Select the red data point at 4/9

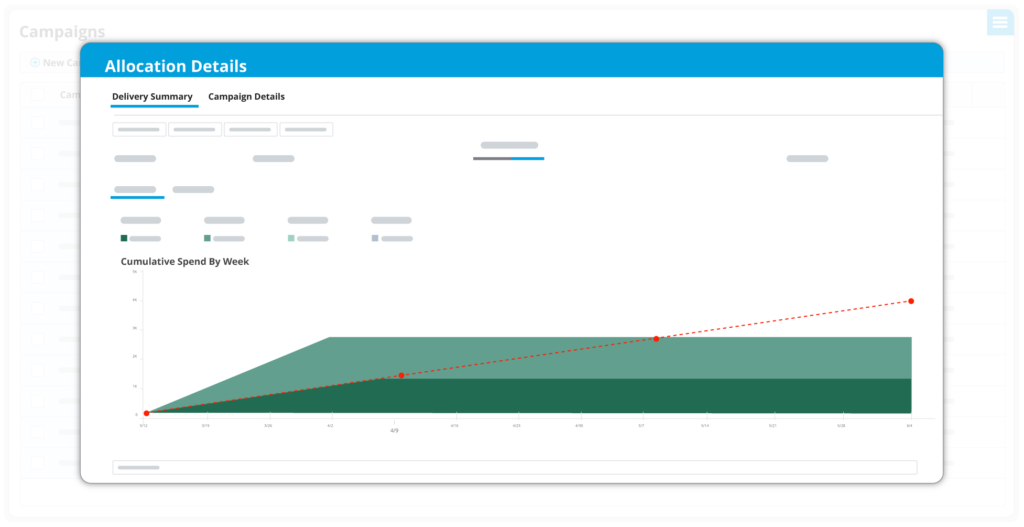(401, 375)
